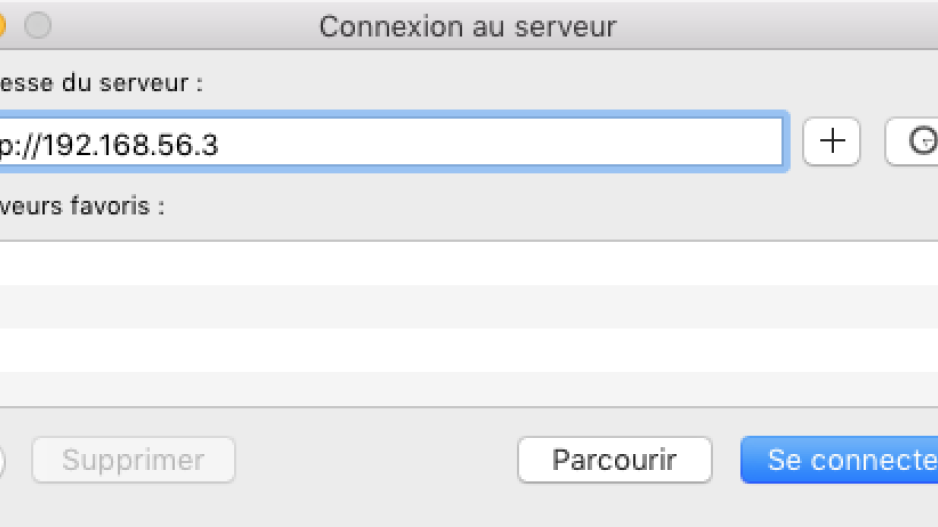Screen dimensions: 938x527
Task: Click the help button beside Supprimer
Action: click(x=2, y=461)
